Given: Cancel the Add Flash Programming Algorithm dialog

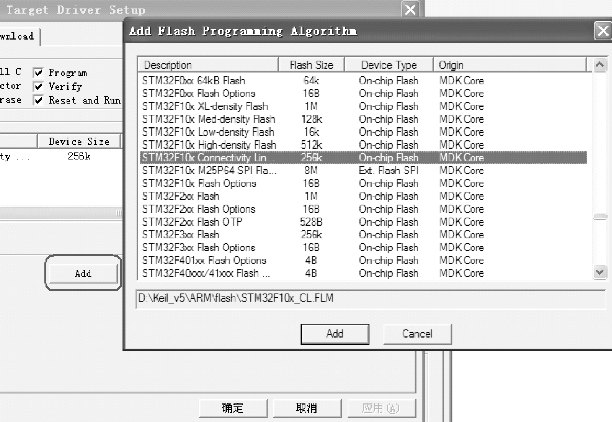Looking at the screenshot, I should (x=417, y=334).
